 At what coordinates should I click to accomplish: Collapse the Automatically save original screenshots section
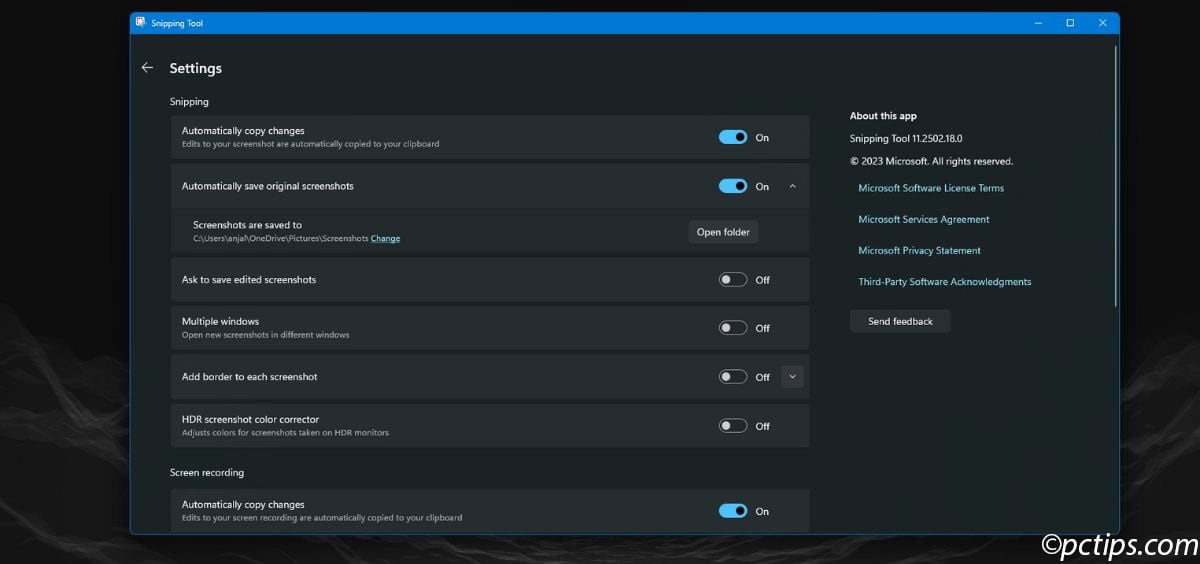click(792, 186)
